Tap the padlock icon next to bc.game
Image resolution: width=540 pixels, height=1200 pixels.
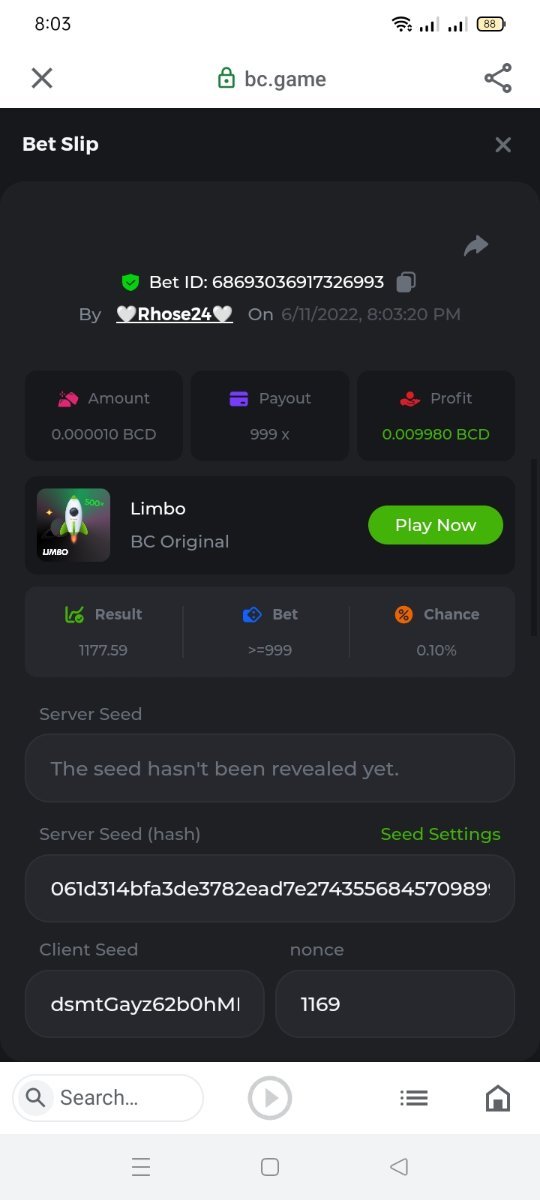(227, 79)
